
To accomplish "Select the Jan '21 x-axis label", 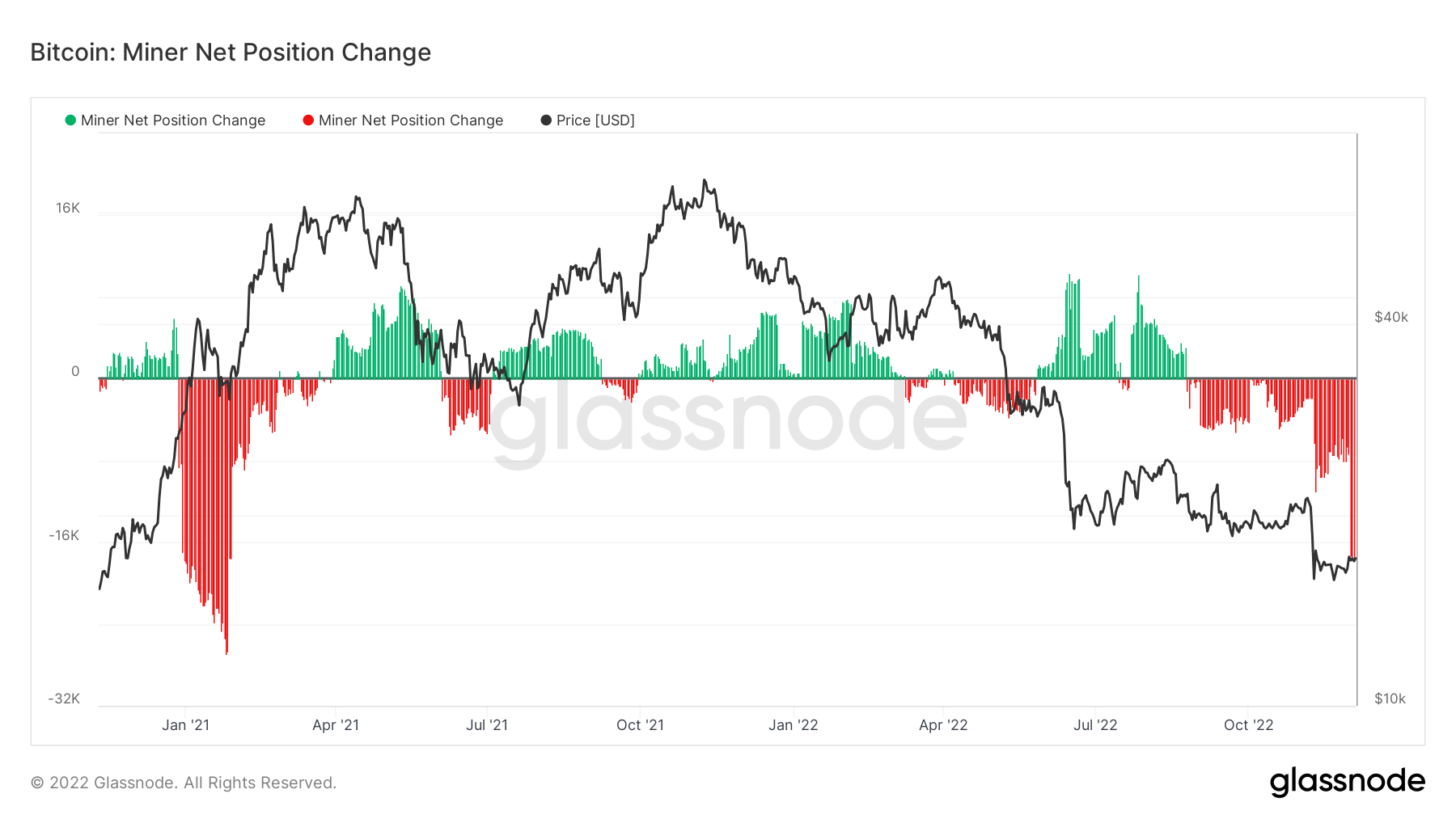I will pyautogui.click(x=185, y=725).
